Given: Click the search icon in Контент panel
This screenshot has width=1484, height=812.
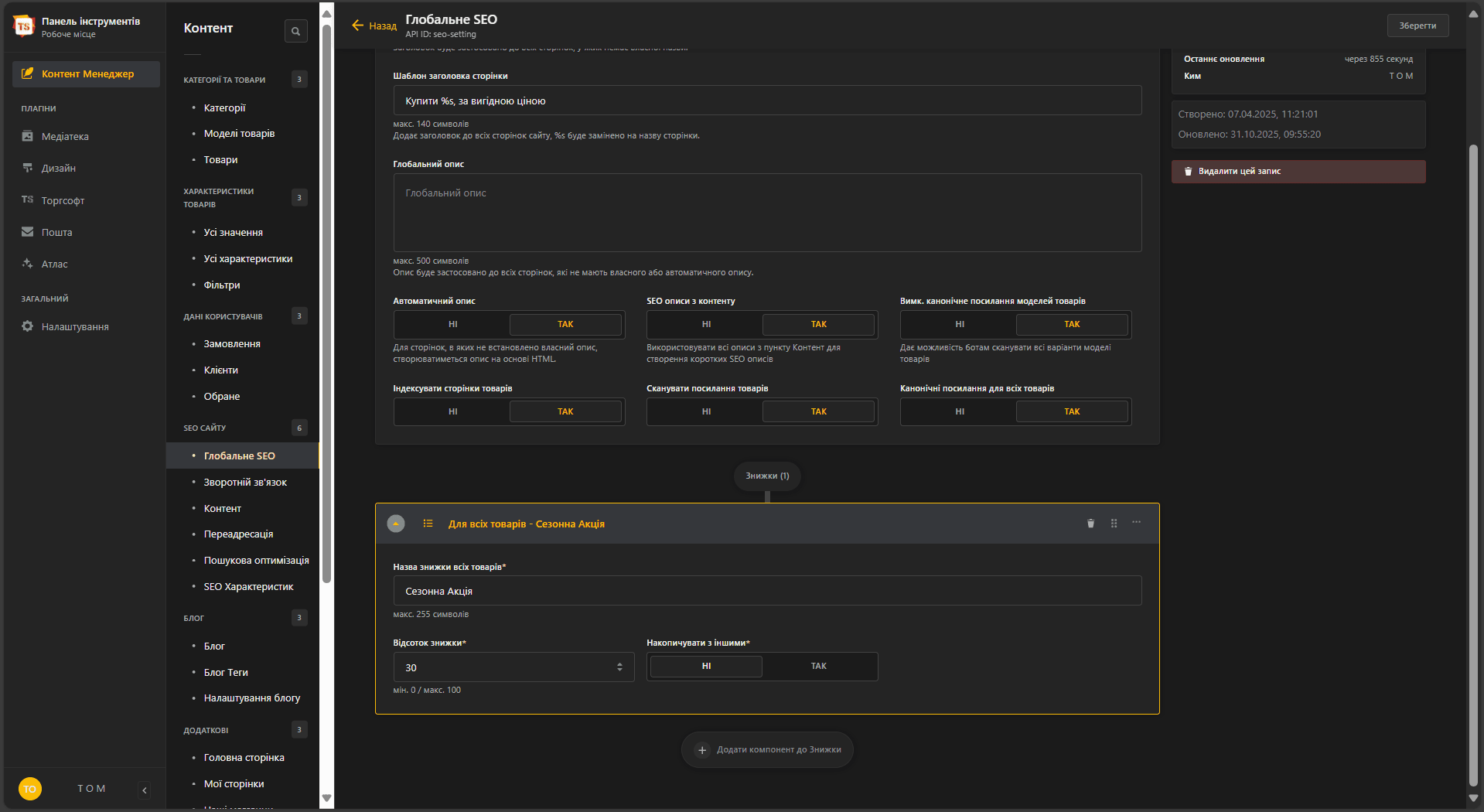Looking at the screenshot, I should pyautogui.click(x=295, y=31).
